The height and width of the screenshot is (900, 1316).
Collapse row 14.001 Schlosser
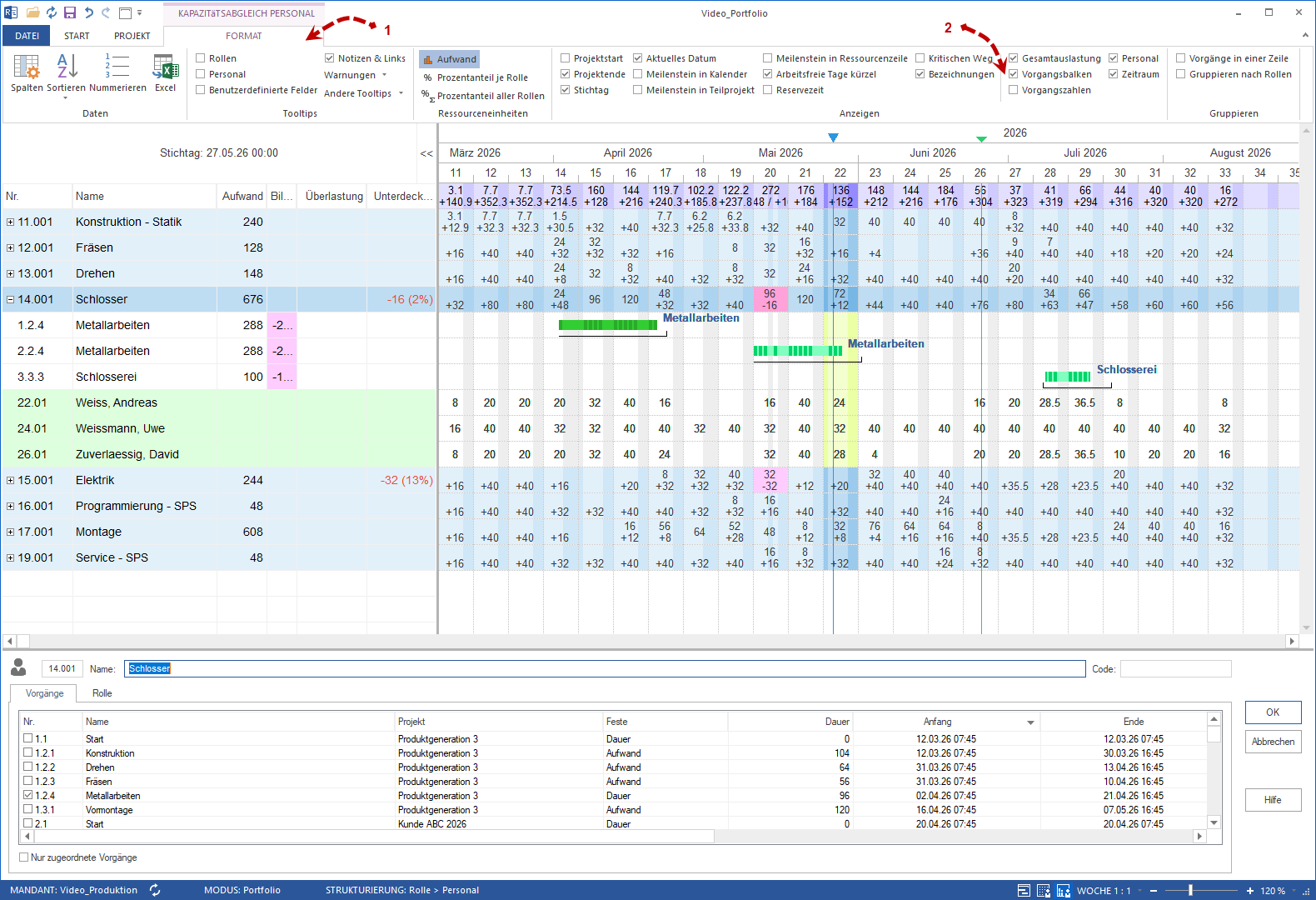point(10,299)
